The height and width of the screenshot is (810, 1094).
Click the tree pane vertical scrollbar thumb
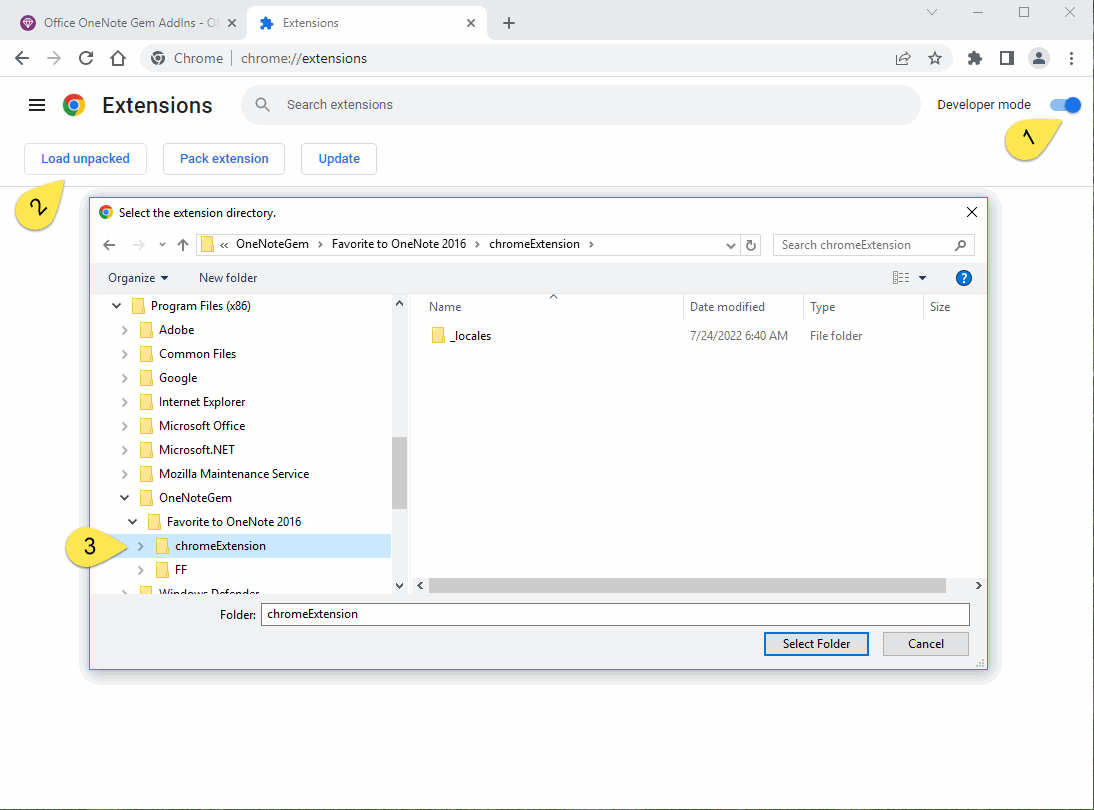click(399, 473)
